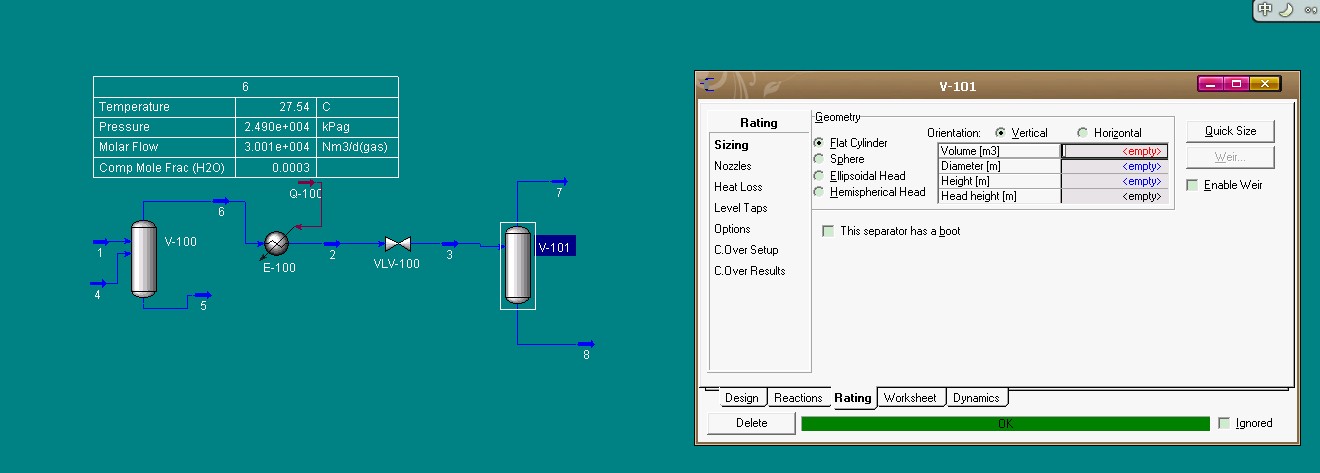1320x473 pixels.
Task: Click the V-101 window title bar
Action: pyautogui.click(x=957, y=85)
